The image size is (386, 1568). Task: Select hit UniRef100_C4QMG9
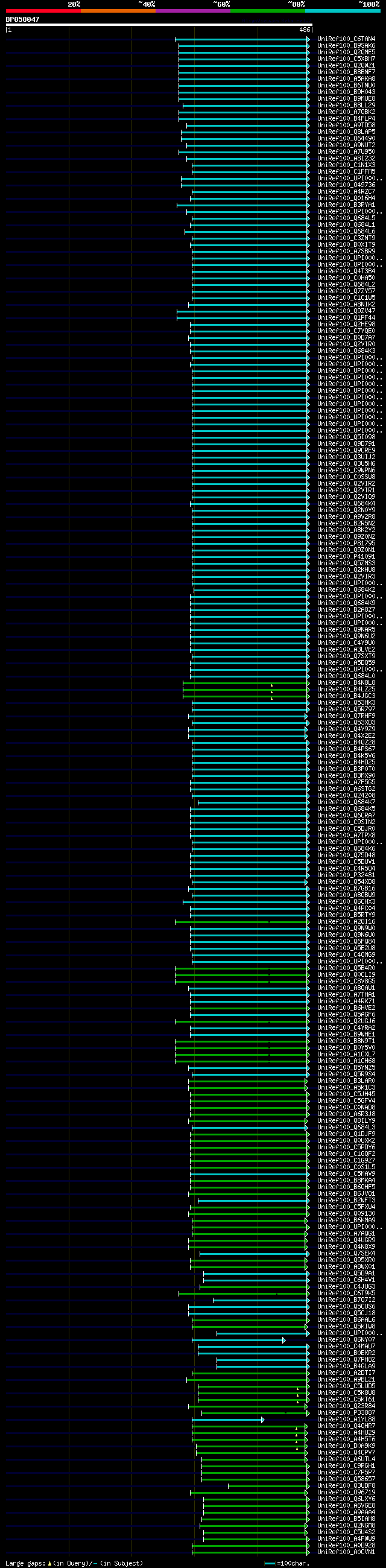[x=346, y=955]
